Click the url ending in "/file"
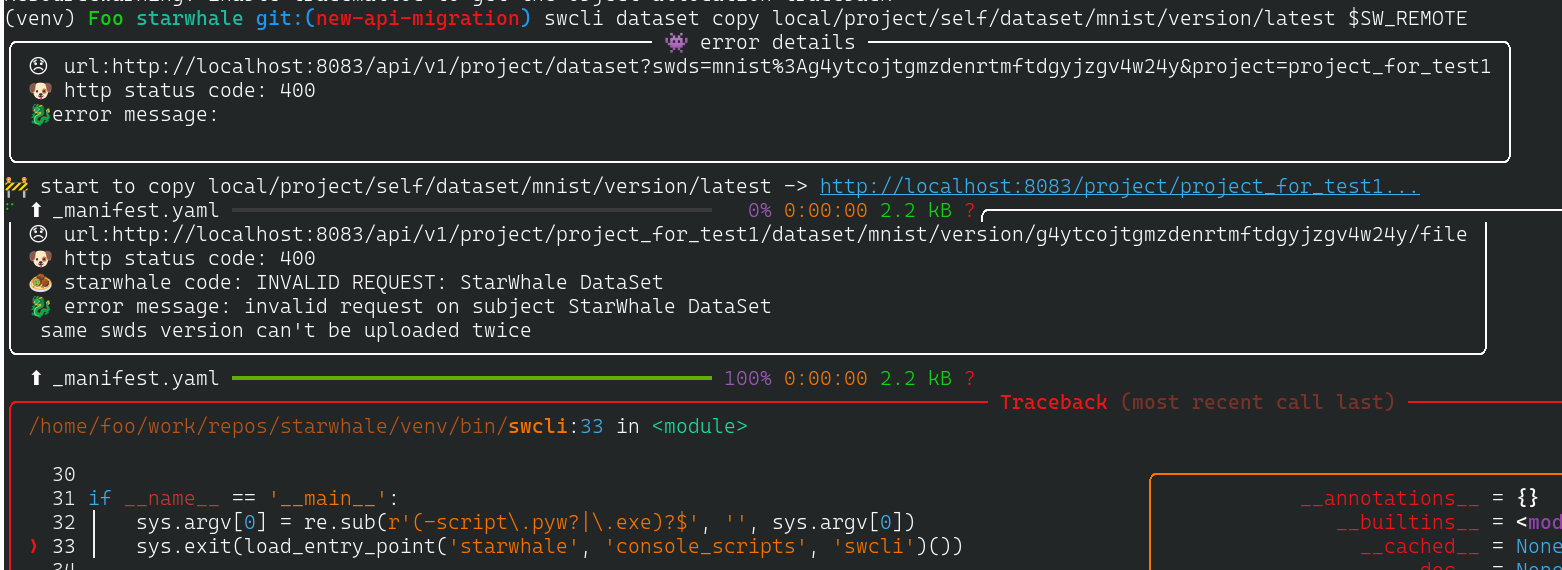Image resolution: width=1562 pixels, height=570 pixels. coord(765,235)
